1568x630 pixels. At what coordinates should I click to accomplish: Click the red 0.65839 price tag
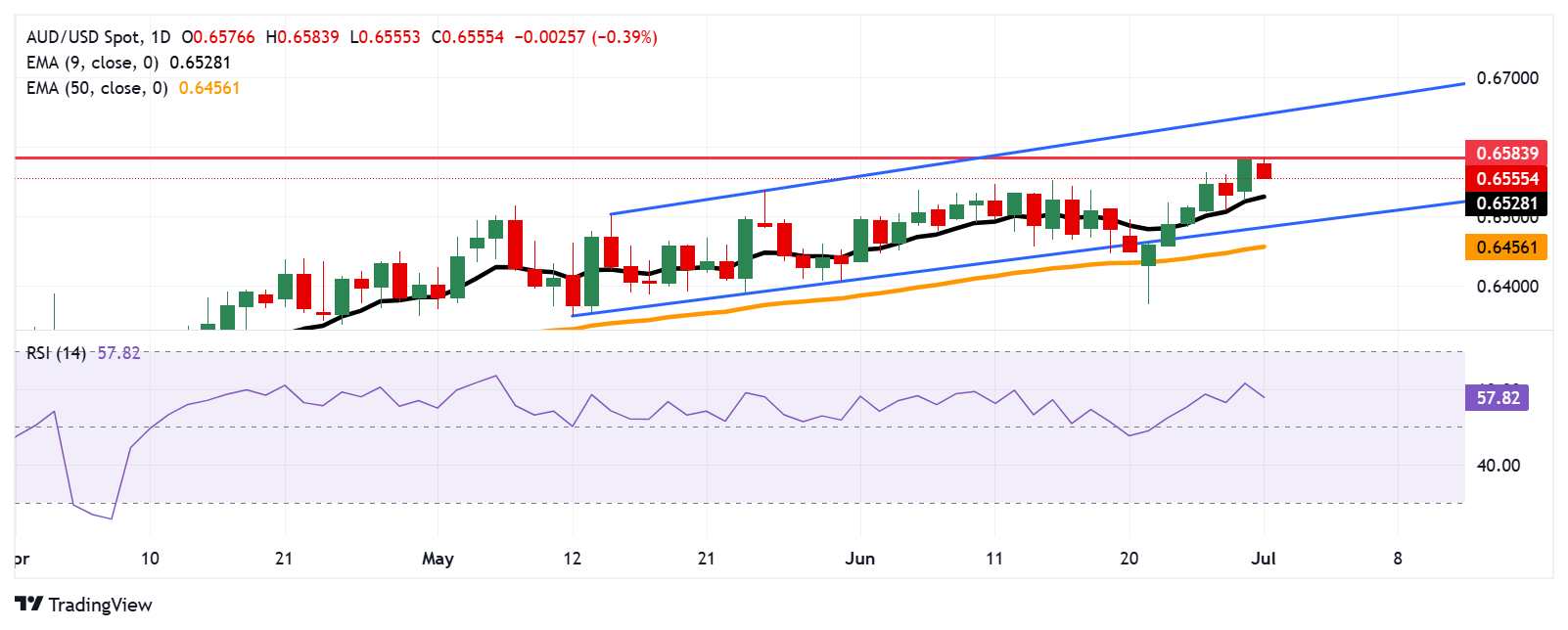[1506, 153]
